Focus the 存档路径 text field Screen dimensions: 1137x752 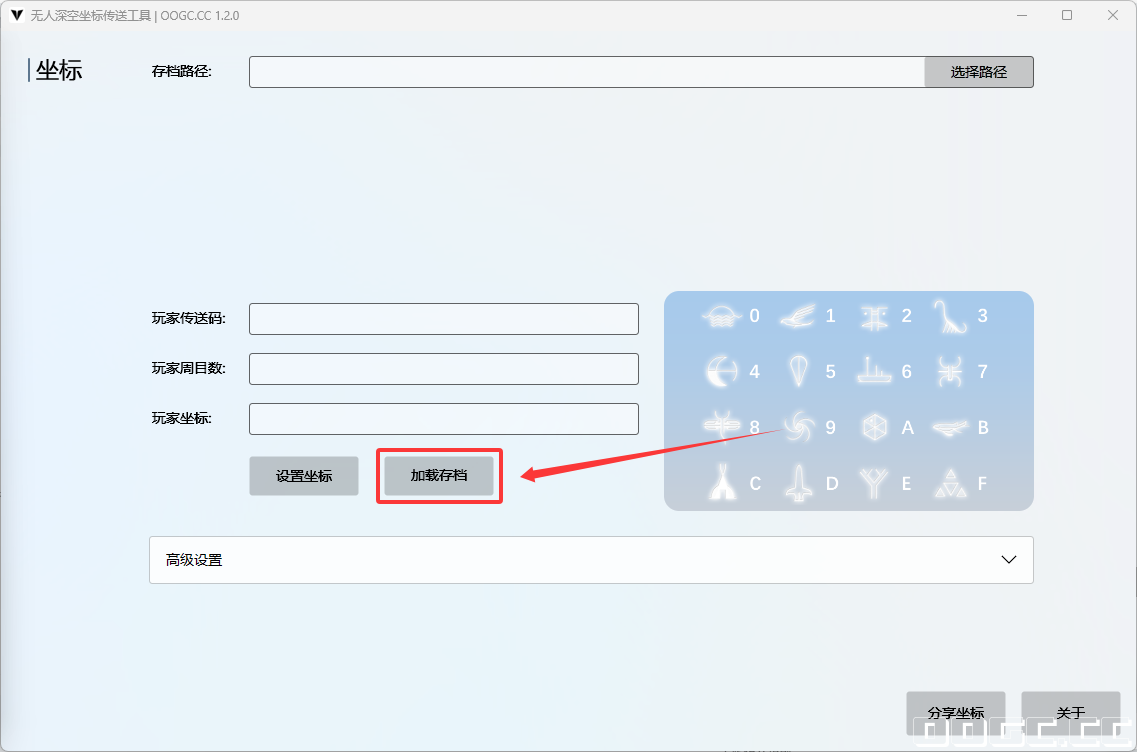(586, 72)
